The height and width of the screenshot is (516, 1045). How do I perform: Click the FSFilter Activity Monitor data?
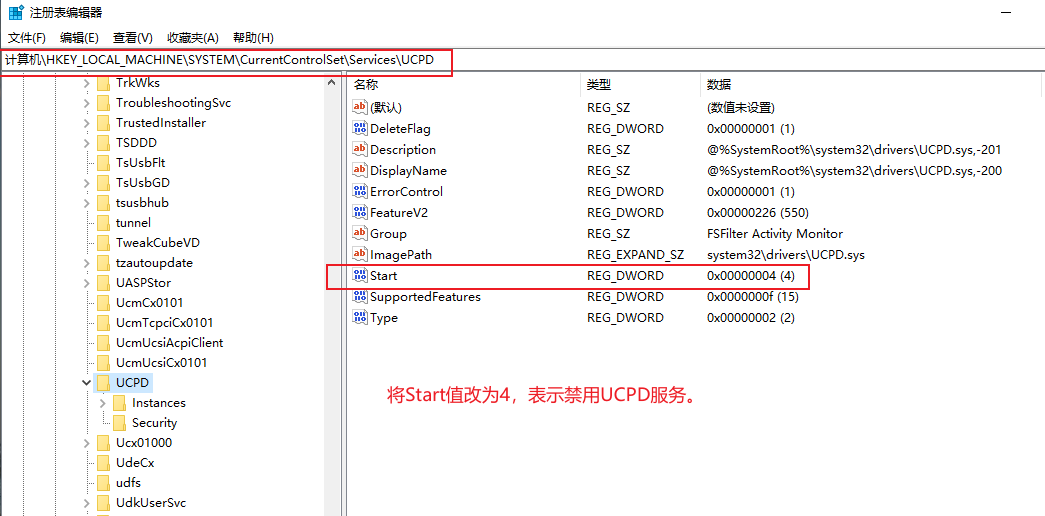coord(774,233)
